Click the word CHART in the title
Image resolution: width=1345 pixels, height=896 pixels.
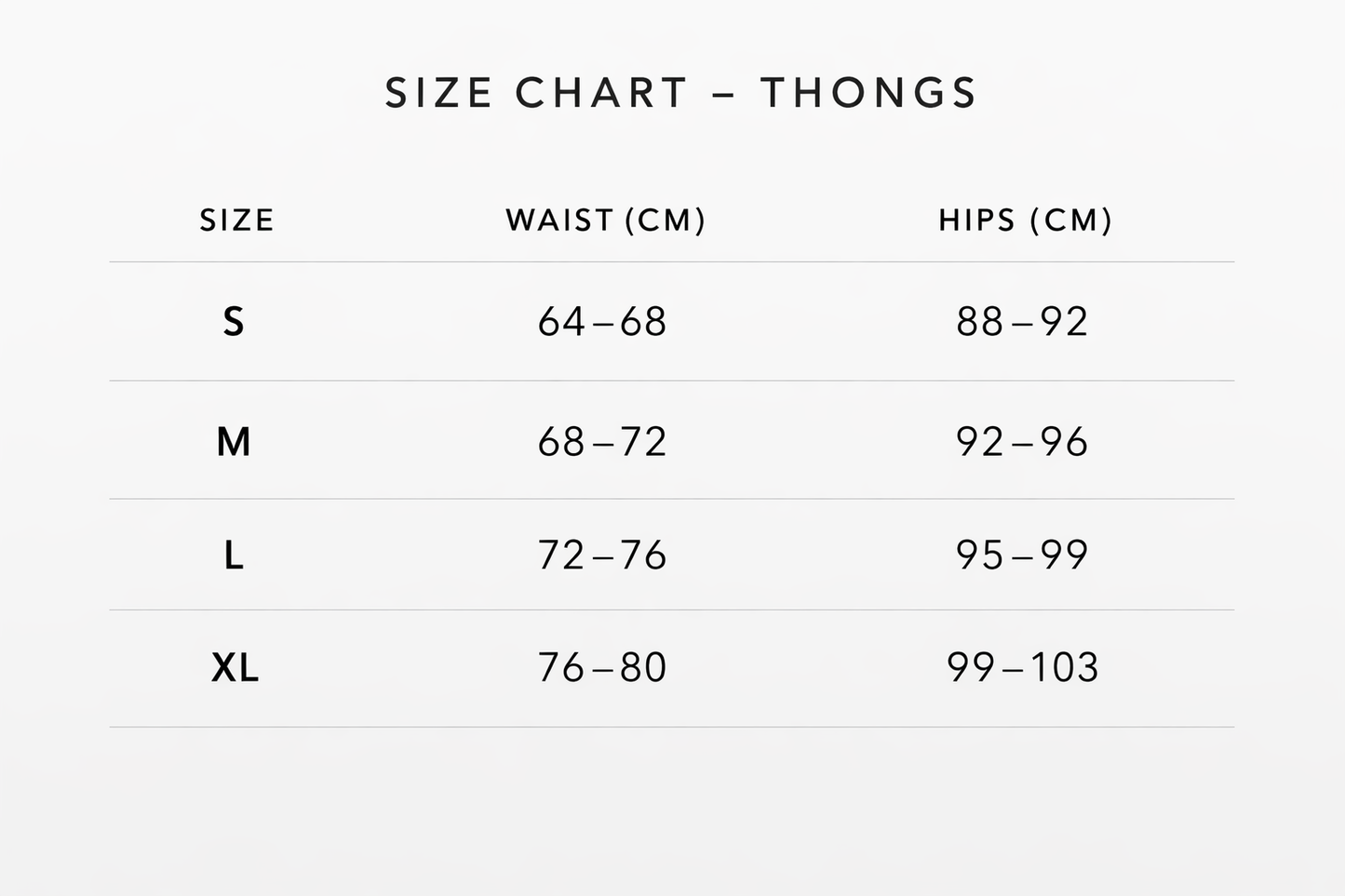point(601,93)
